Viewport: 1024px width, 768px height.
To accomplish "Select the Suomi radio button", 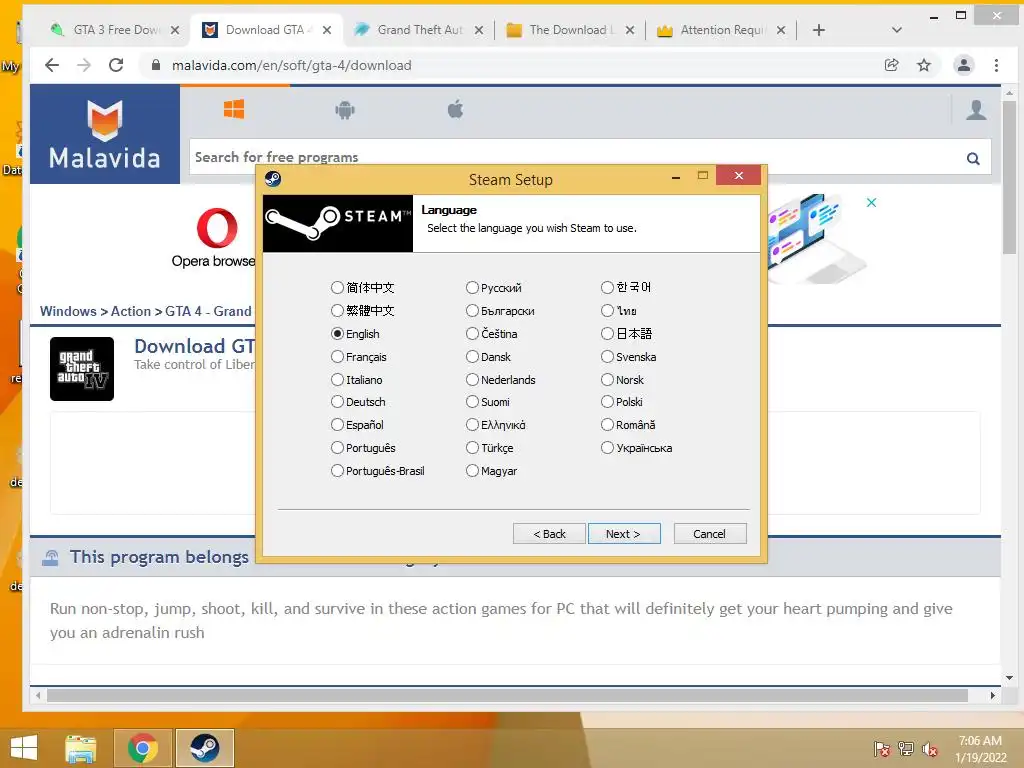I will (472, 402).
